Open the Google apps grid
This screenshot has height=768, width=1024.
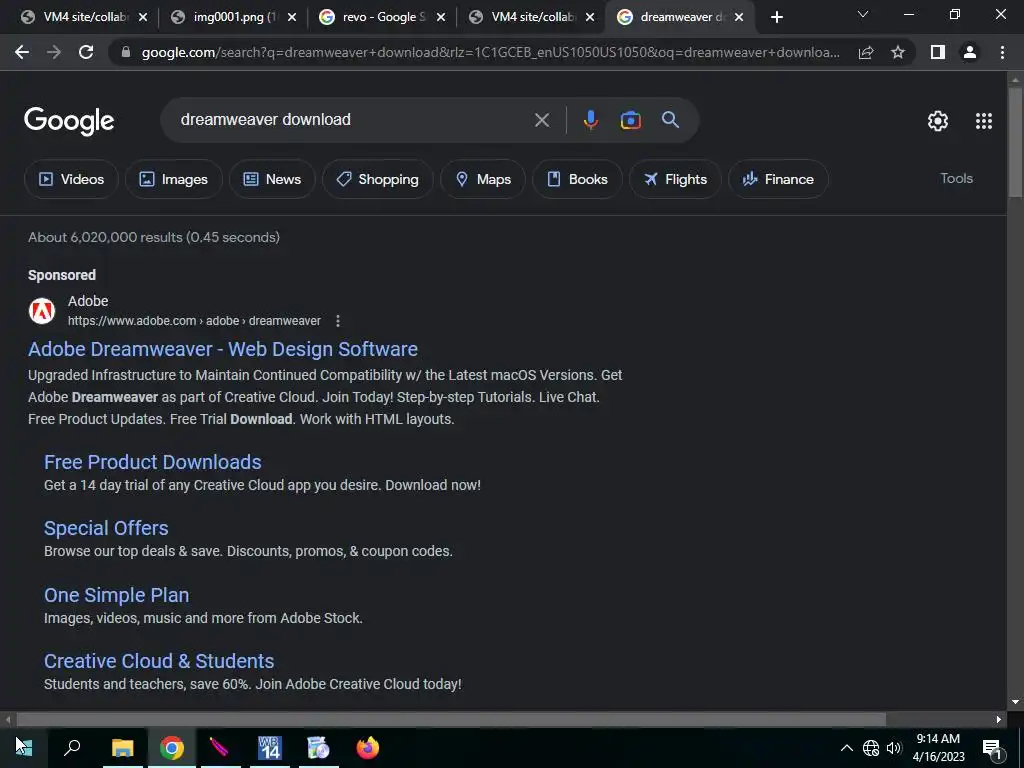[x=984, y=121]
